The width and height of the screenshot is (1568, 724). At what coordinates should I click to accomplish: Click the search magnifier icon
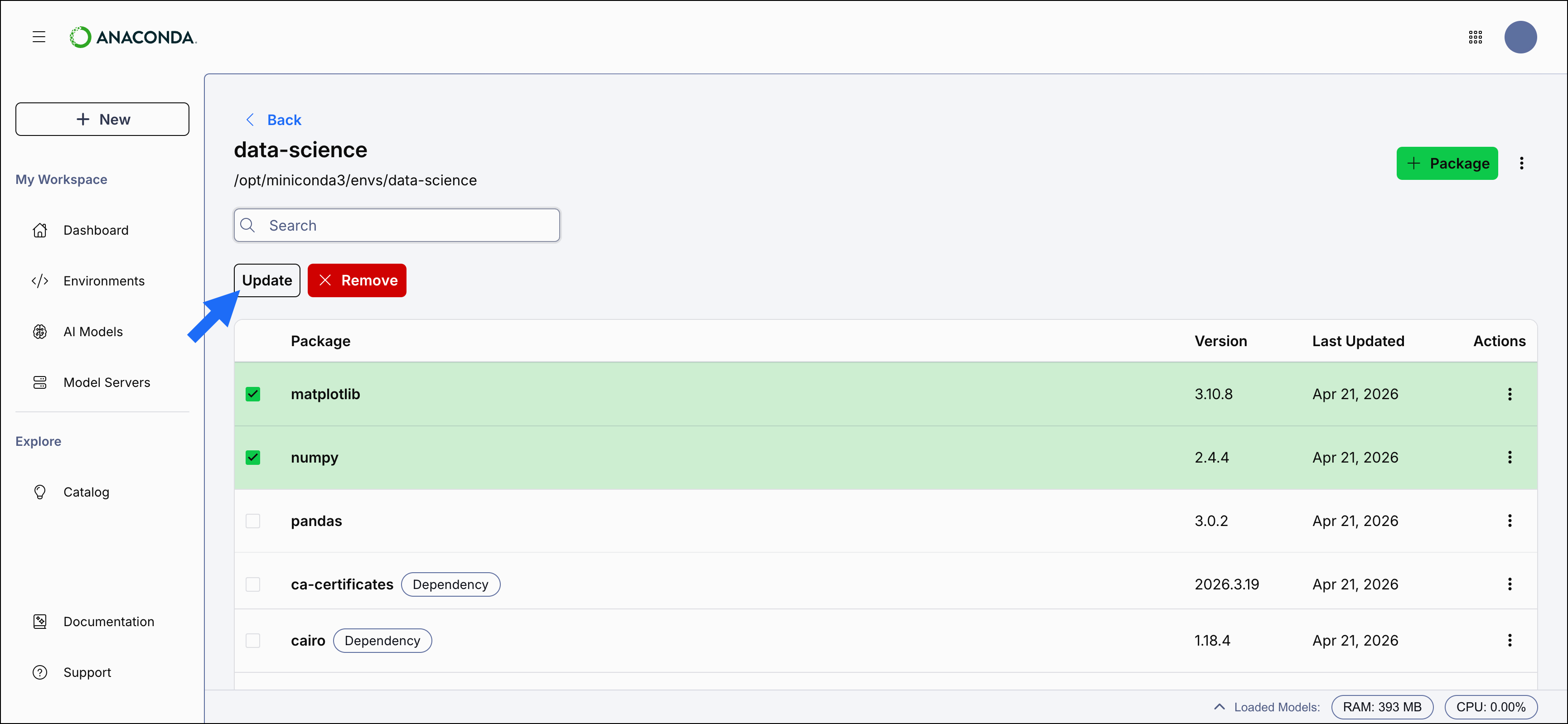248,225
